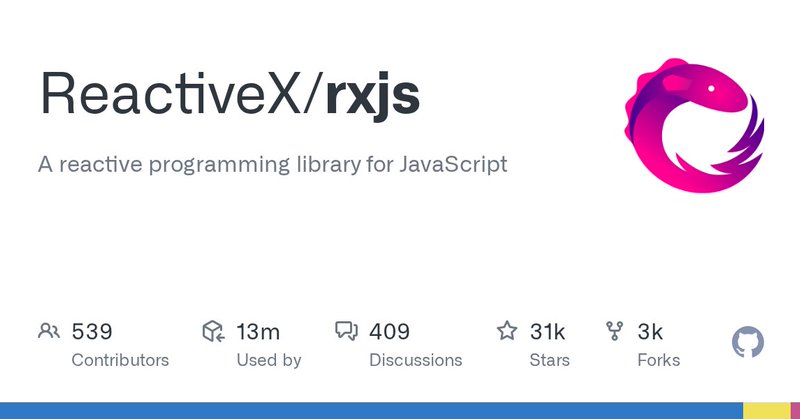Click the Contributors label
The width and height of the screenshot is (800, 419).
[x=120, y=360]
